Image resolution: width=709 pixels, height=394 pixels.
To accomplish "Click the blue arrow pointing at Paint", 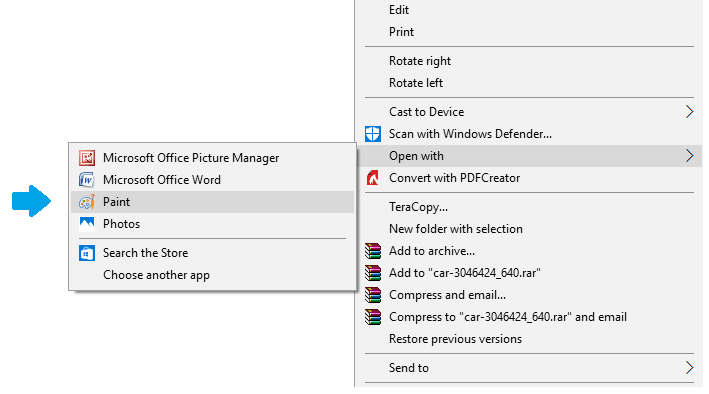I will [31, 201].
